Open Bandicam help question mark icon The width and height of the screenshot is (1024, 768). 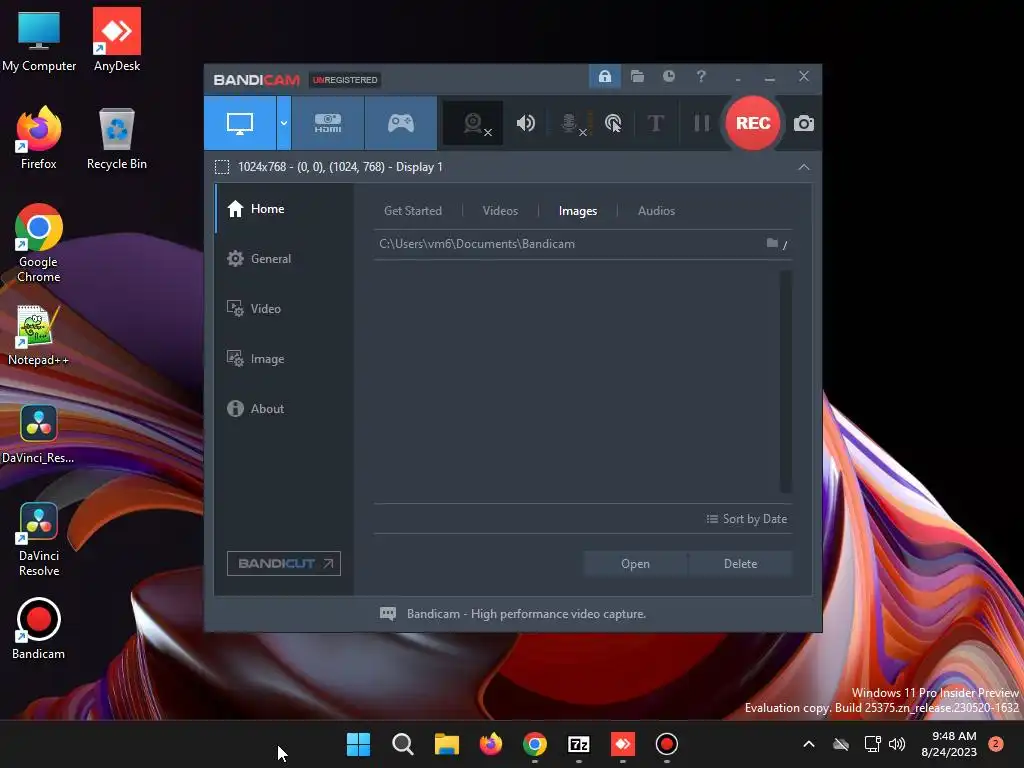click(701, 76)
